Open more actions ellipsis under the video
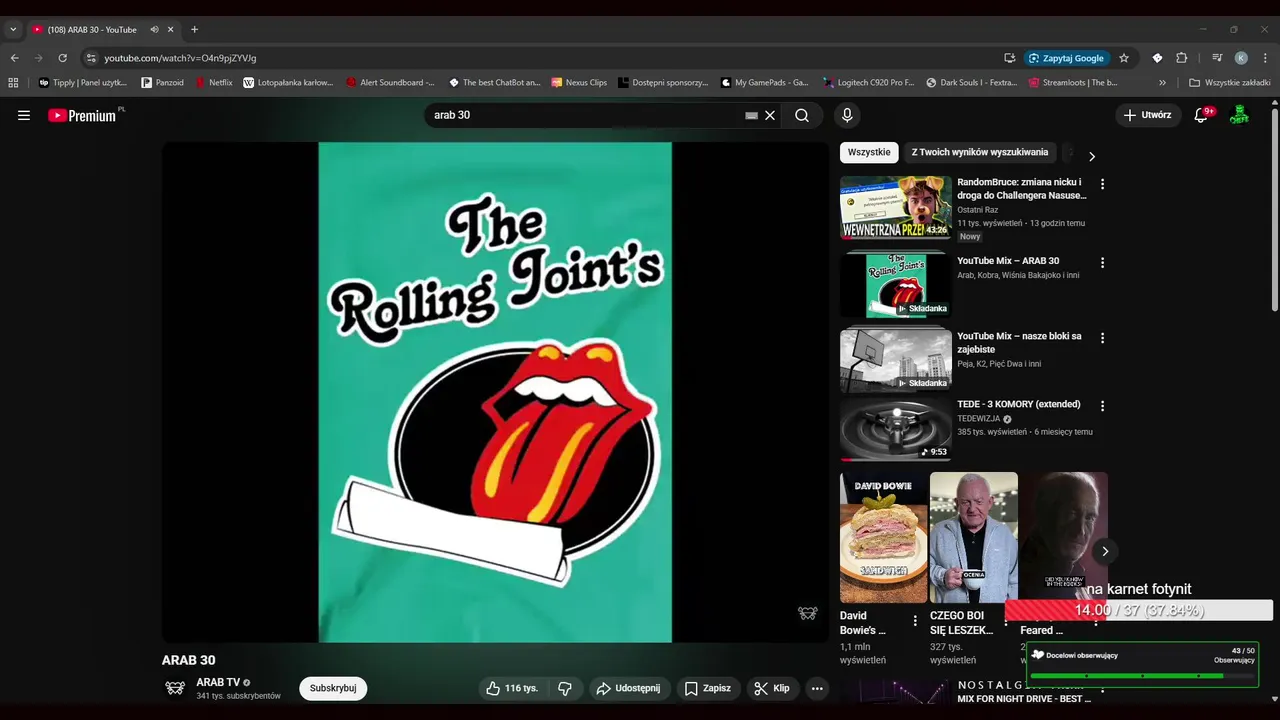 (817, 688)
